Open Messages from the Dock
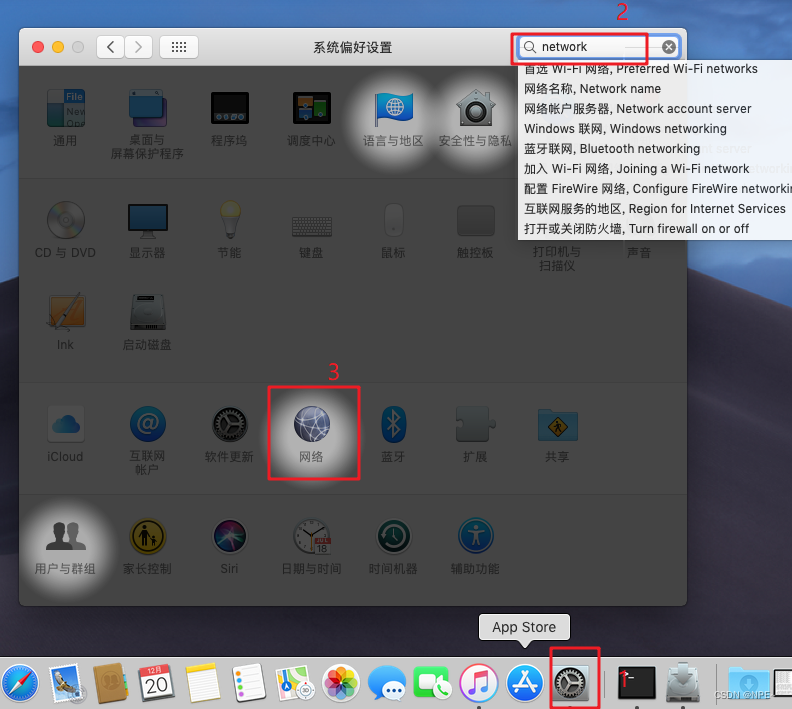792x709 pixels. coord(387,683)
